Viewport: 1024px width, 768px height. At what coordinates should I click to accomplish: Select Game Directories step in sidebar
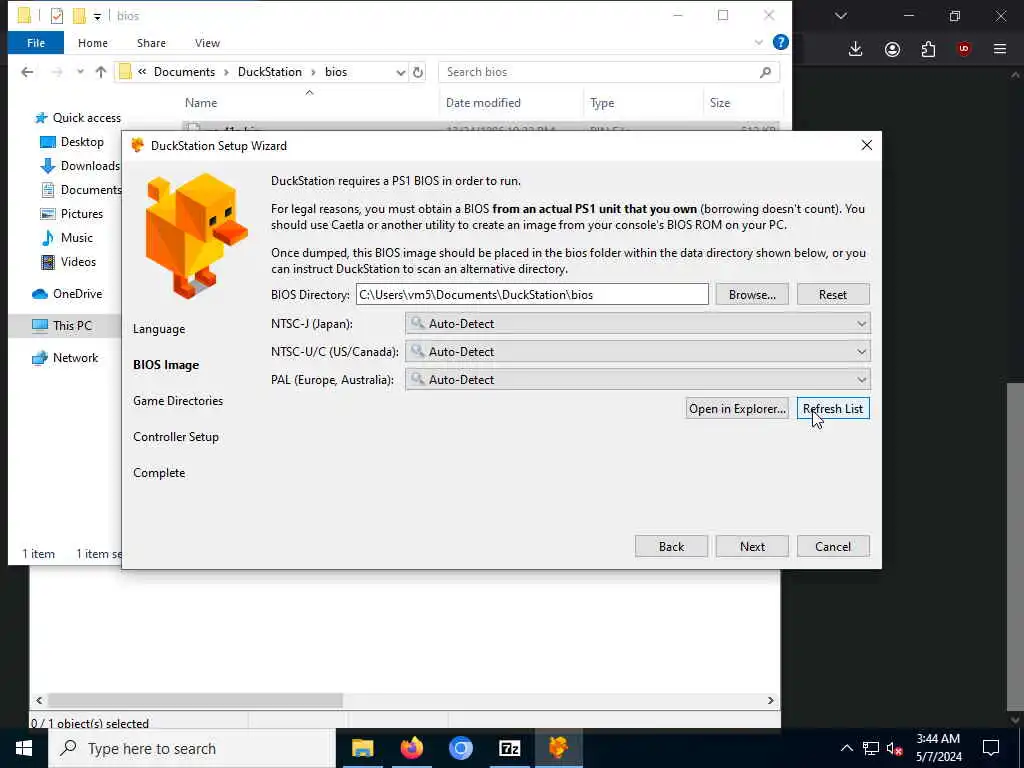pyautogui.click(x=178, y=401)
